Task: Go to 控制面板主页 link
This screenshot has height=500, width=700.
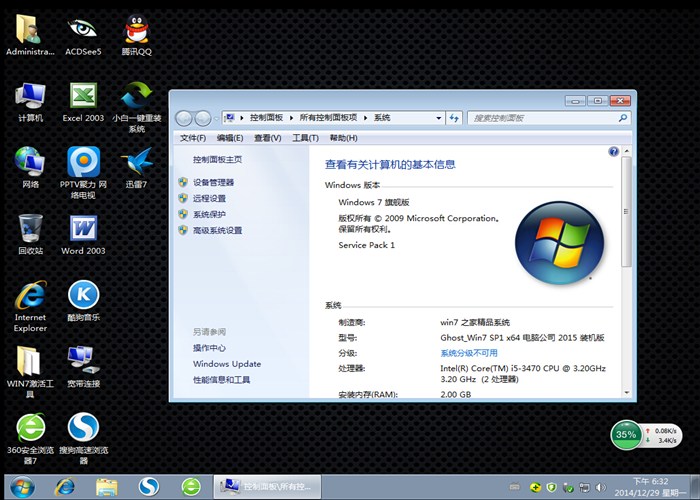Action: (217, 159)
